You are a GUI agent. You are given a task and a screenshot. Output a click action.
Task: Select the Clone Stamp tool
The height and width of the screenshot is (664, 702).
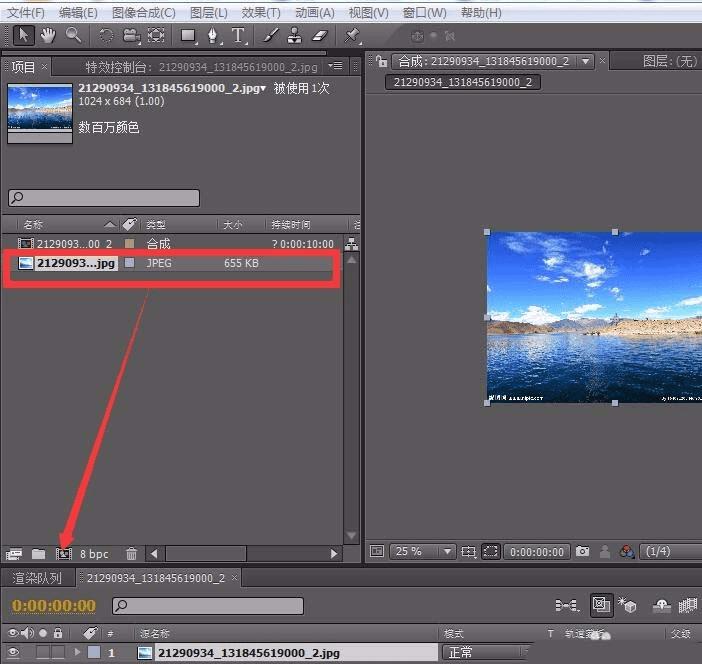tap(295, 36)
